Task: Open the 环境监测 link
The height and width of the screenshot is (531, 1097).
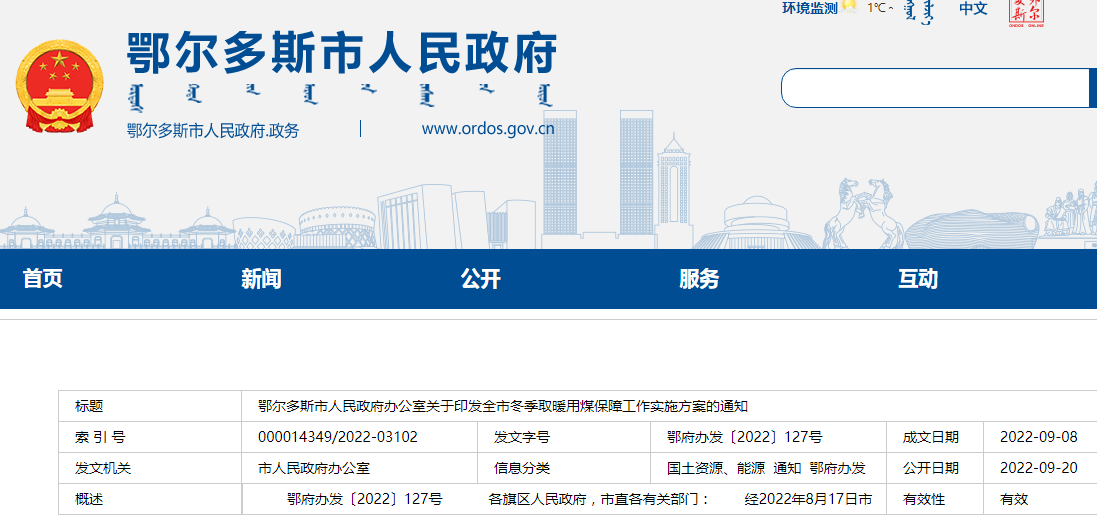Action: pos(809,8)
